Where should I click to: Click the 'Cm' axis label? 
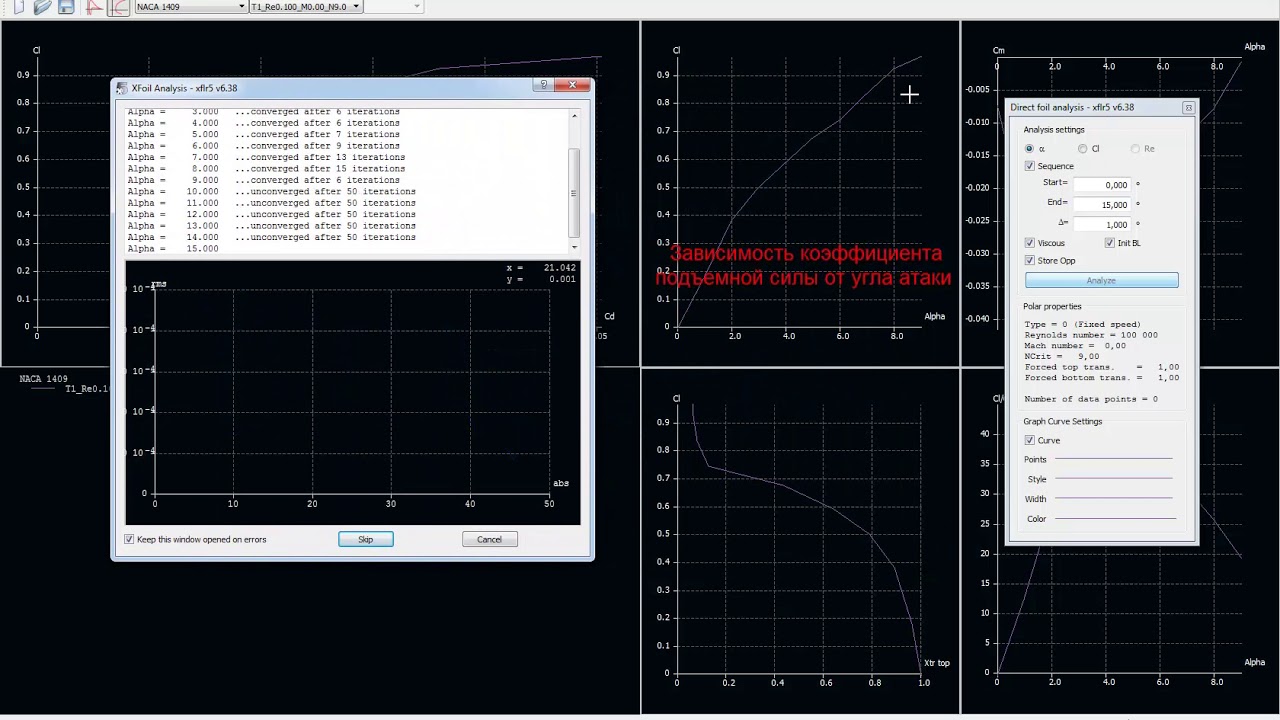coord(998,50)
